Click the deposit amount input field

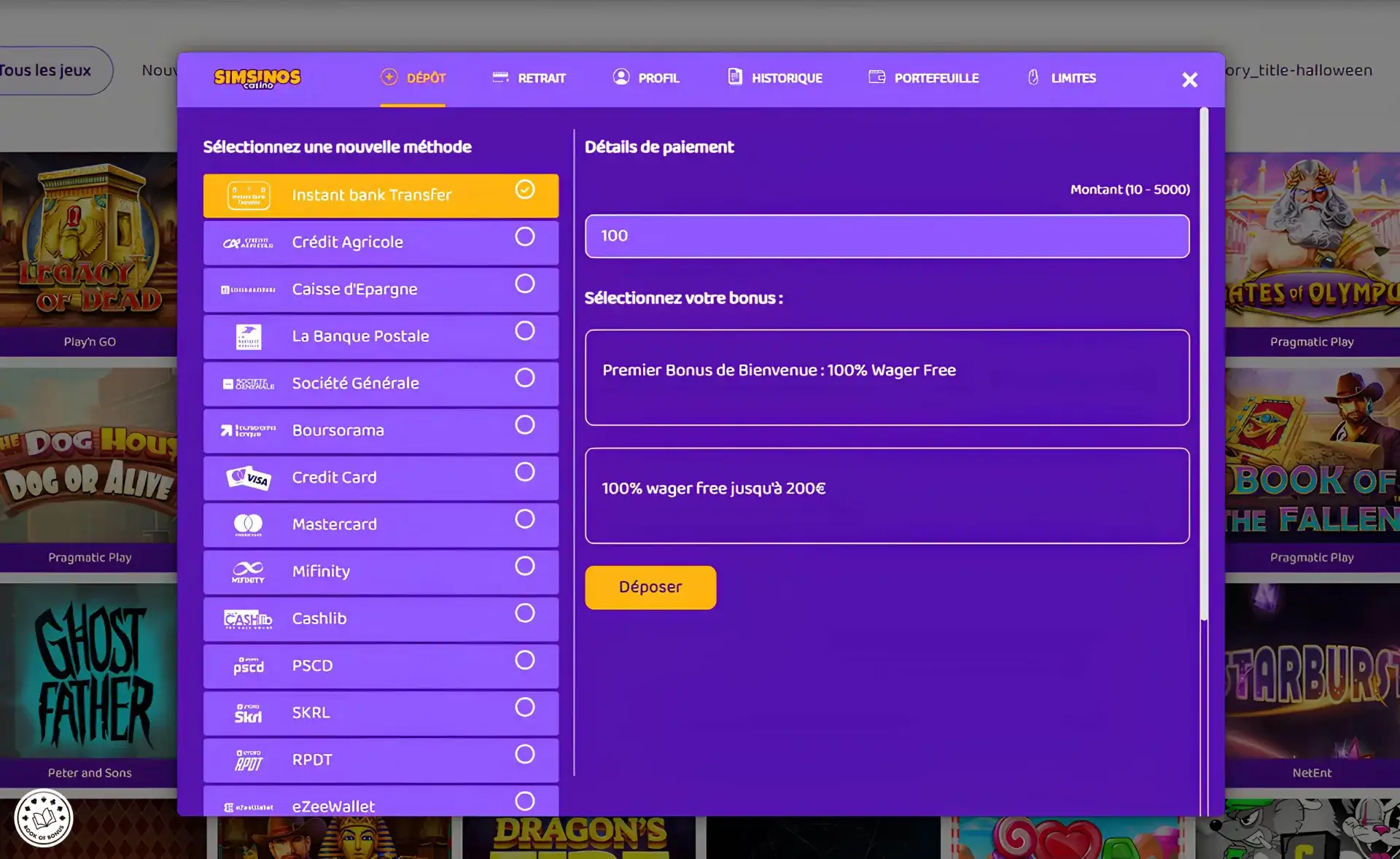coord(887,236)
